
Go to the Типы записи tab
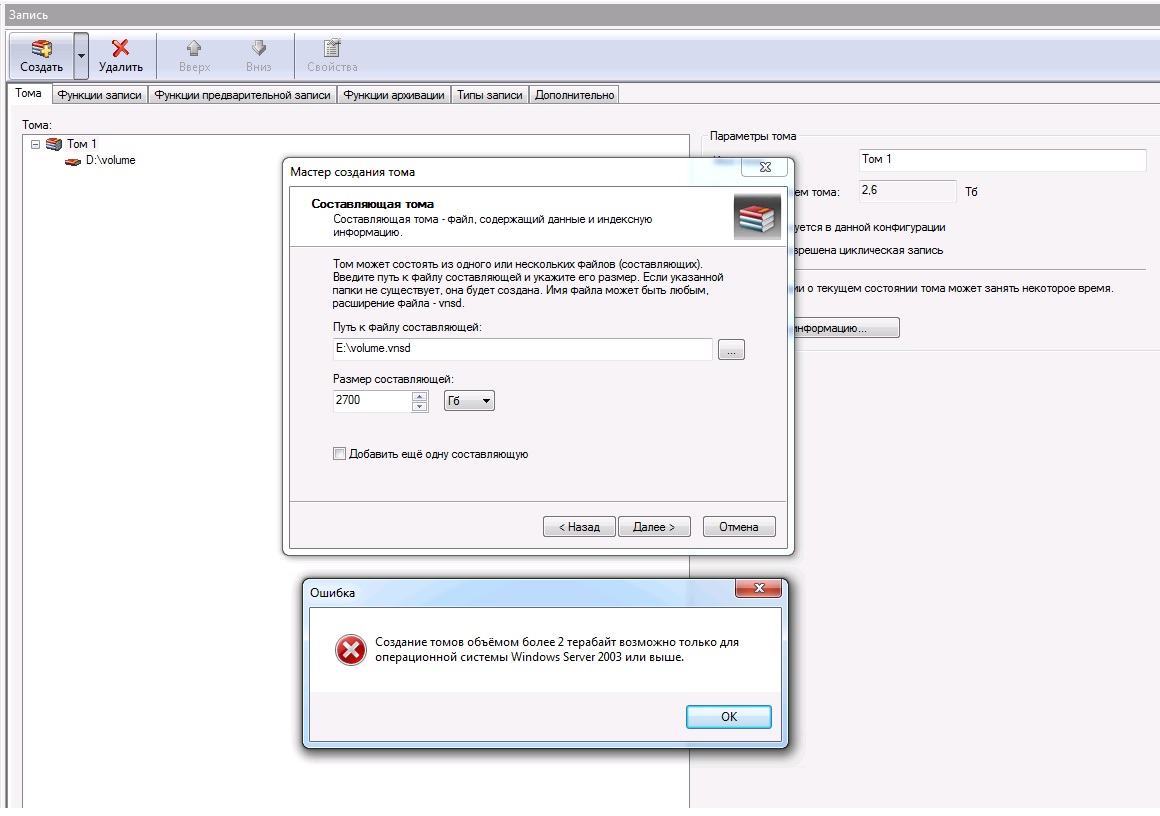point(489,95)
